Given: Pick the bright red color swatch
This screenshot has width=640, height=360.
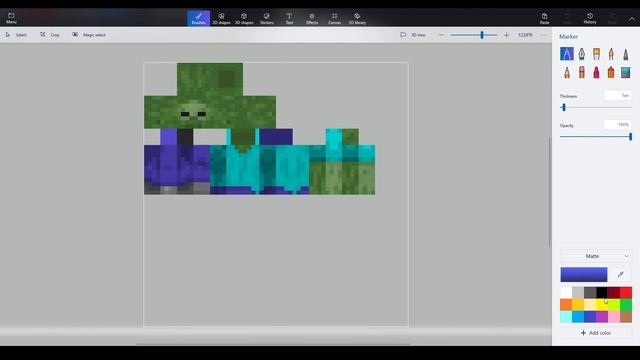Looking at the screenshot, I should [626, 293].
